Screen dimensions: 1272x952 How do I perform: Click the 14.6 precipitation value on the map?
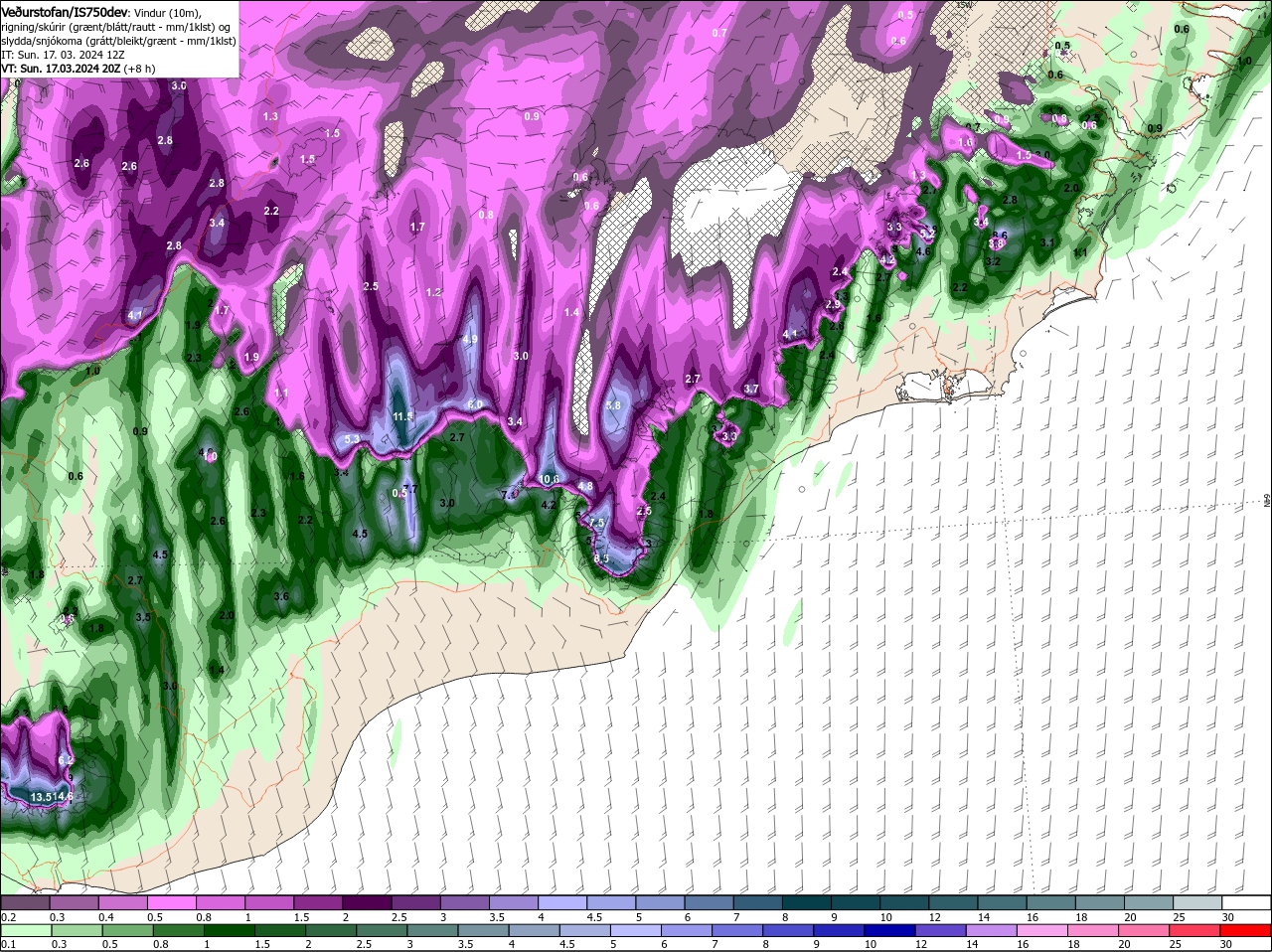point(65,797)
